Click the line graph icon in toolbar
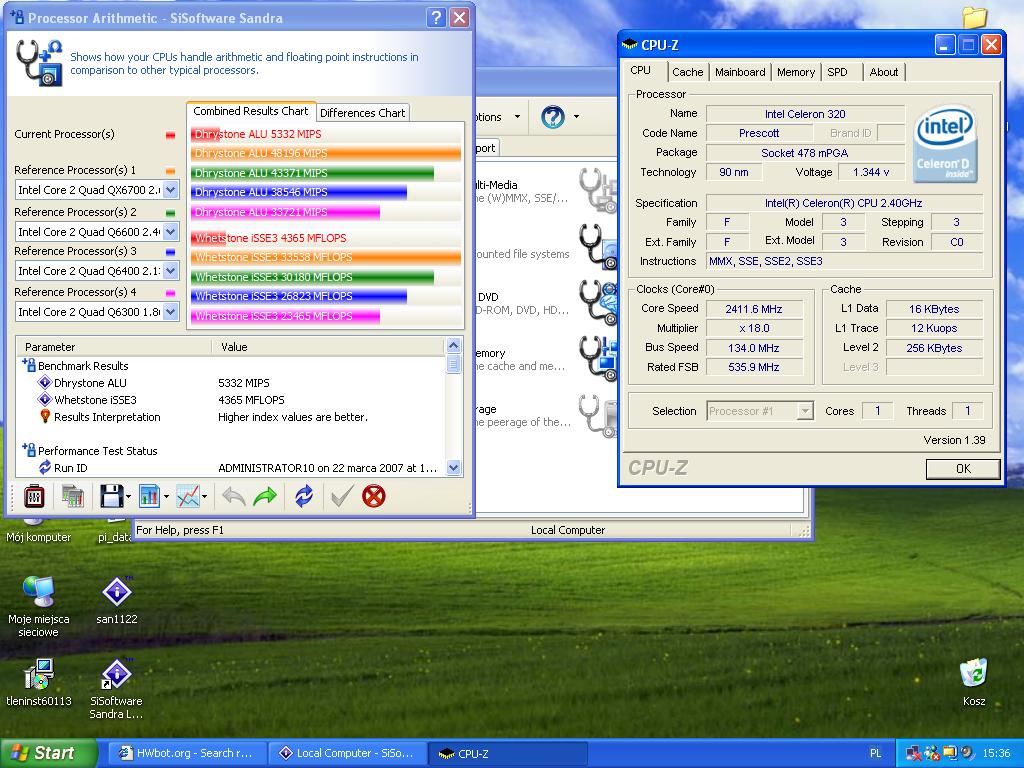Image resolution: width=1024 pixels, height=768 pixels. [x=188, y=497]
